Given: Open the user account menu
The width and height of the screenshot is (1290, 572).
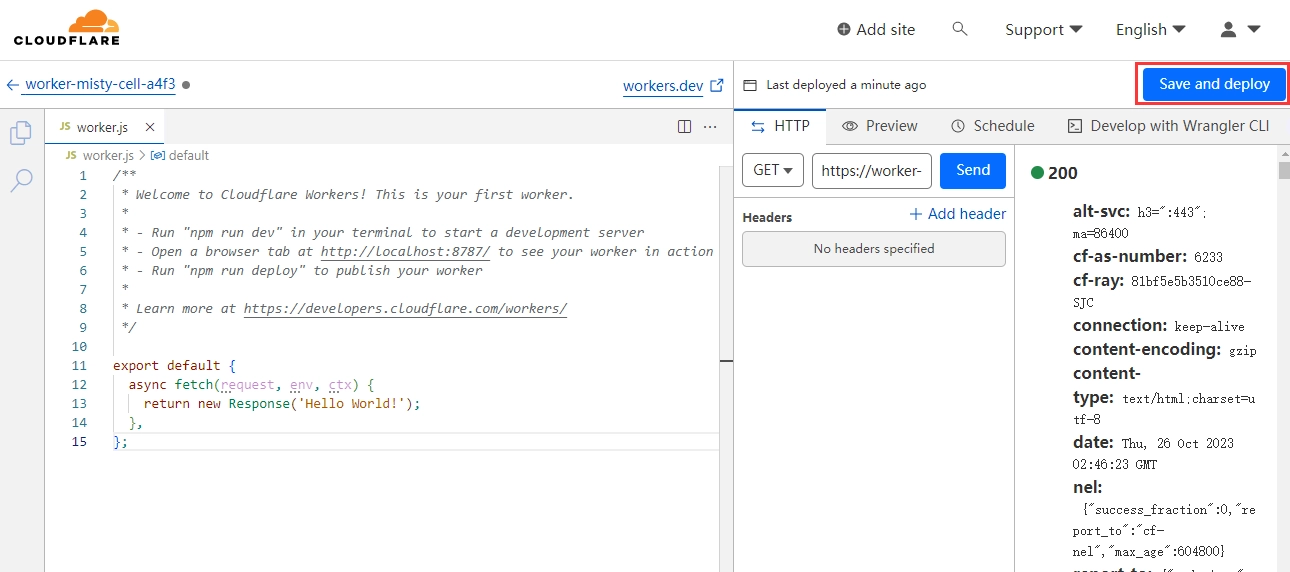Looking at the screenshot, I should 1240,29.
